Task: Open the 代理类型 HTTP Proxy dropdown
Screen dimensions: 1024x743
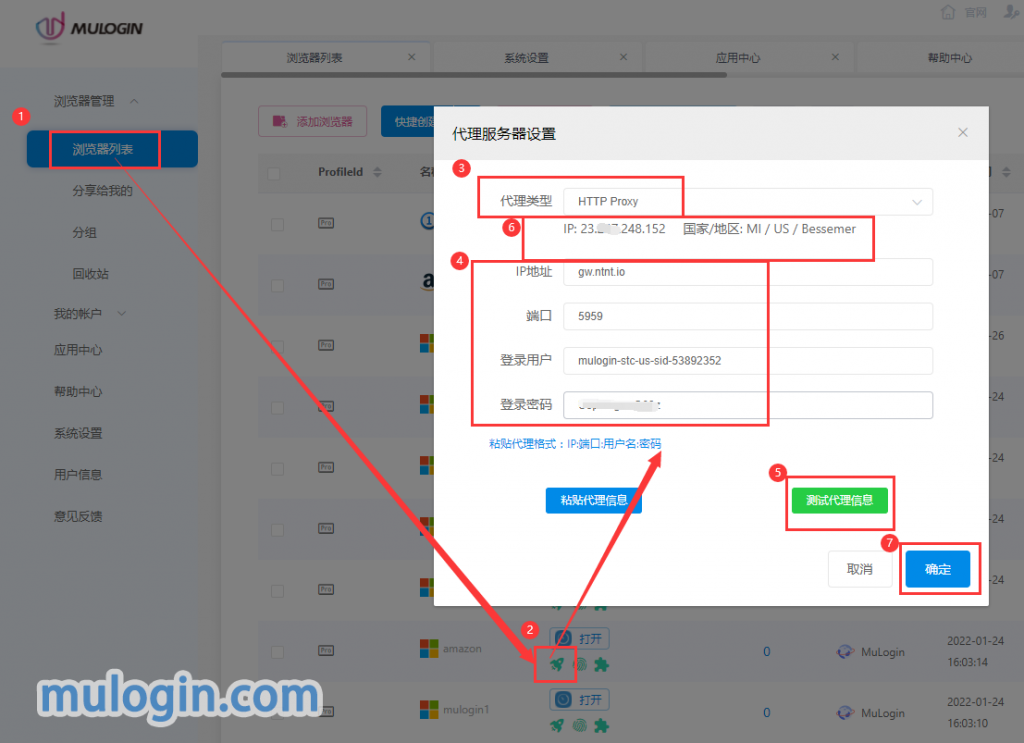Action: pyautogui.click(x=747, y=202)
